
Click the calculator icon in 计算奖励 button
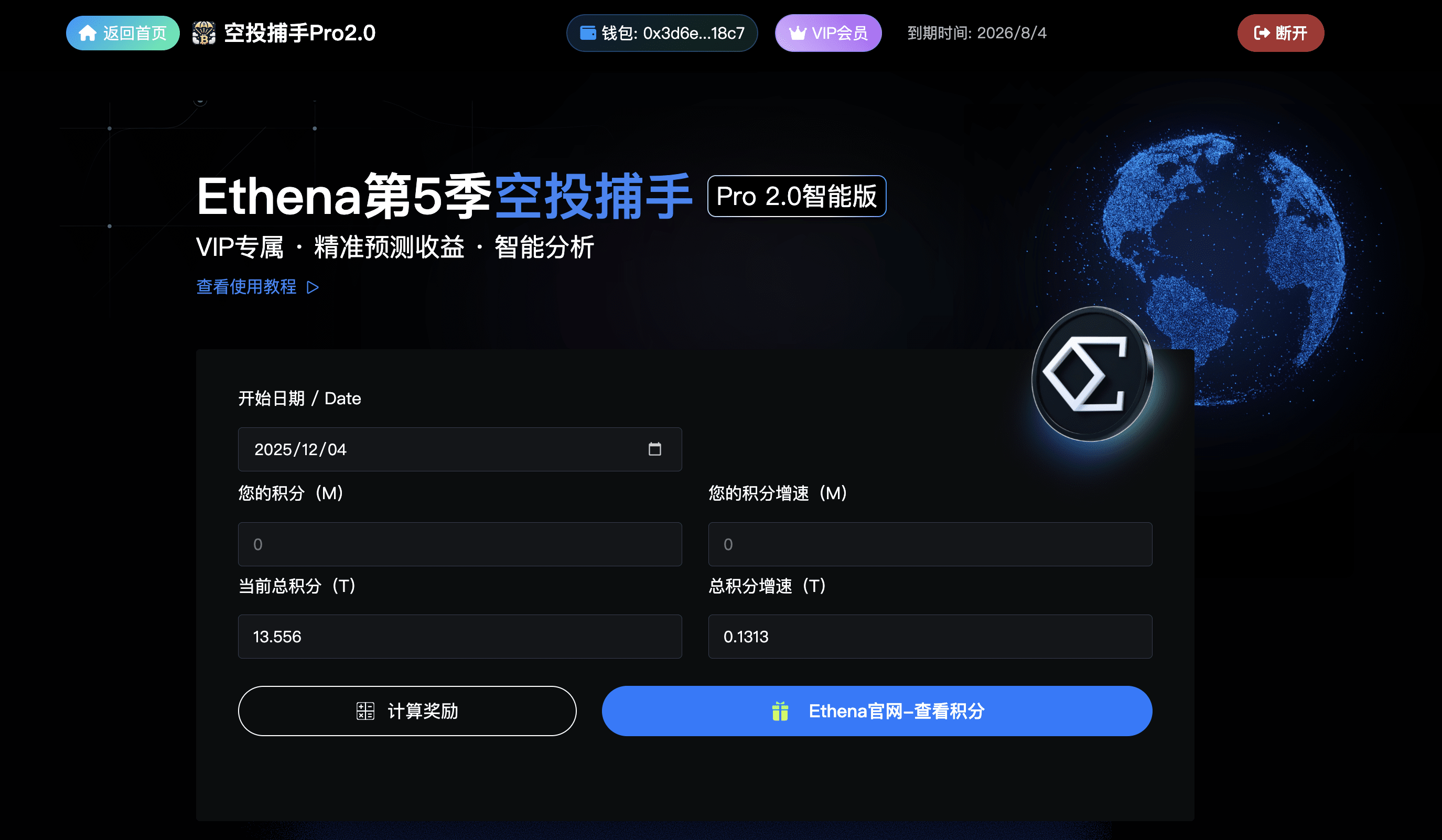365,710
